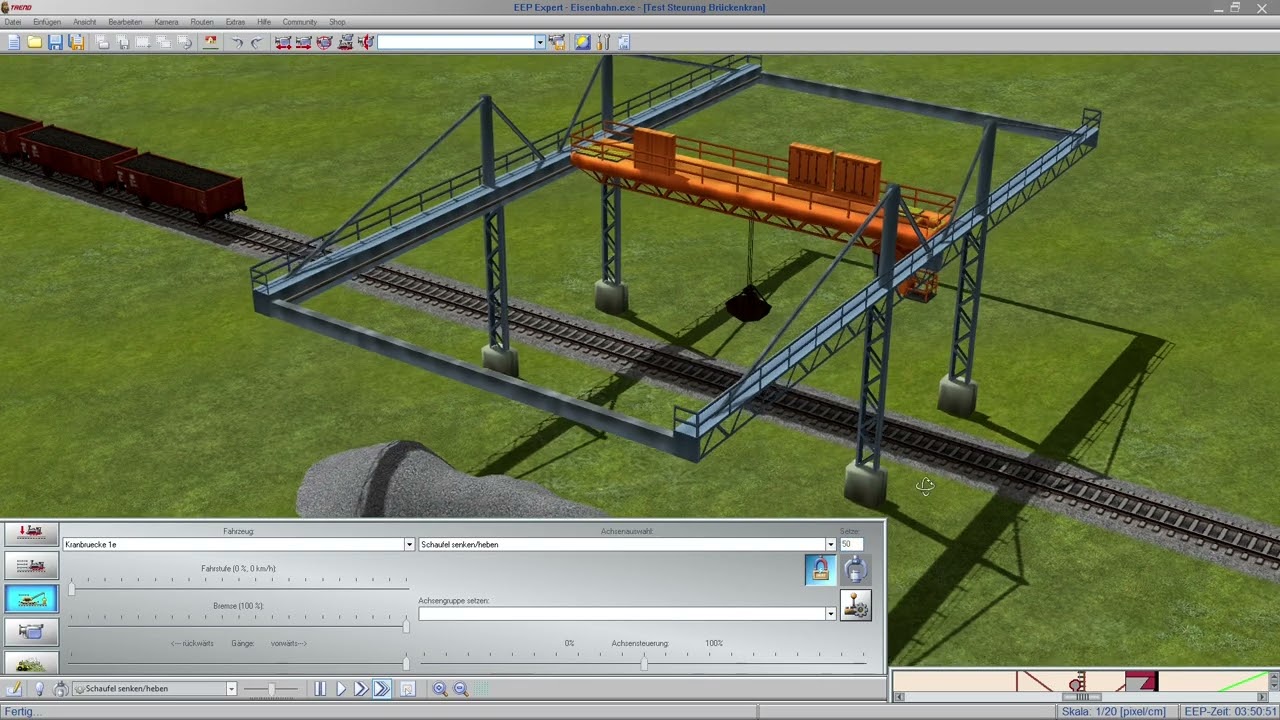Screen dimensions: 1280x720
Task: Click the second red train arrows toolbar icon
Action: [304, 42]
